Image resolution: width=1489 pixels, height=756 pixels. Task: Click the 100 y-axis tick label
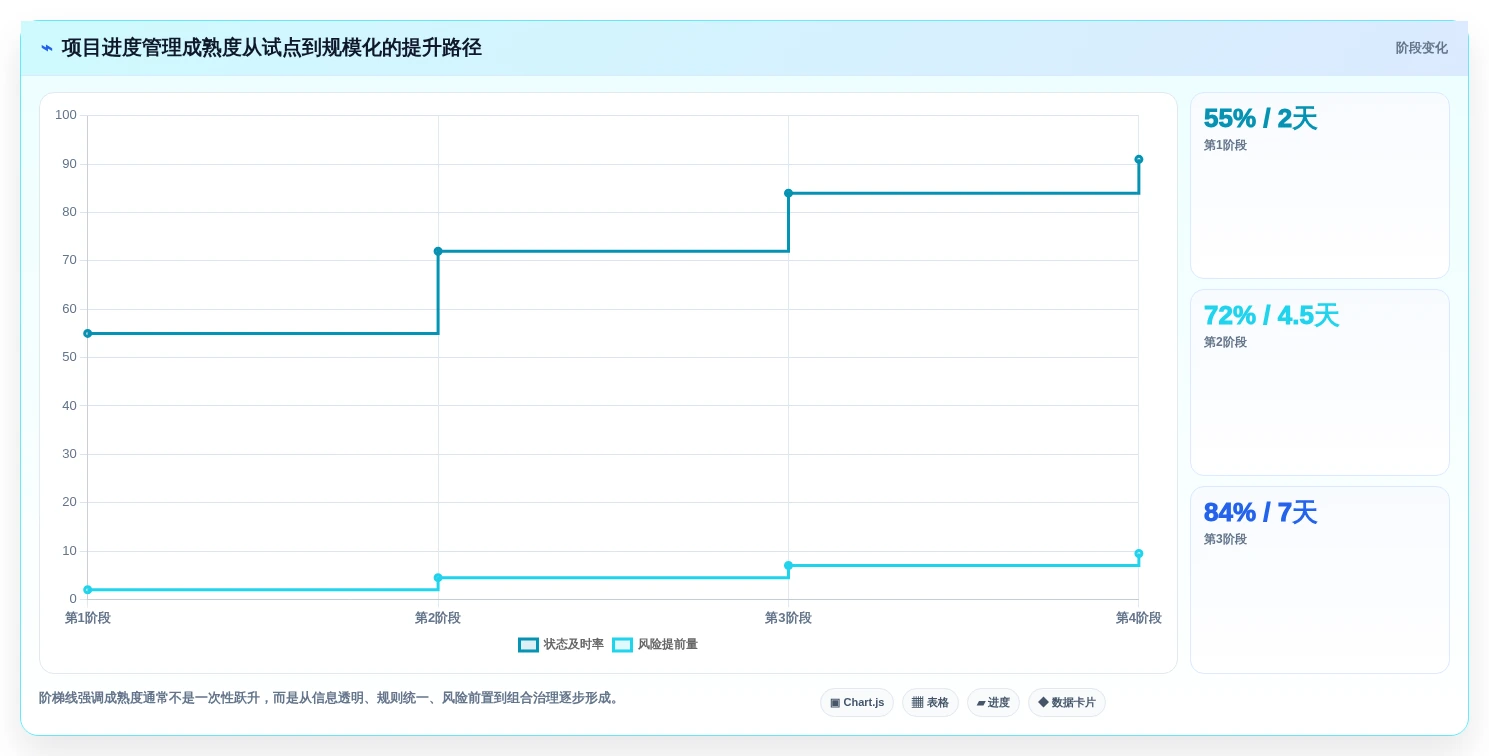pos(66,116)
